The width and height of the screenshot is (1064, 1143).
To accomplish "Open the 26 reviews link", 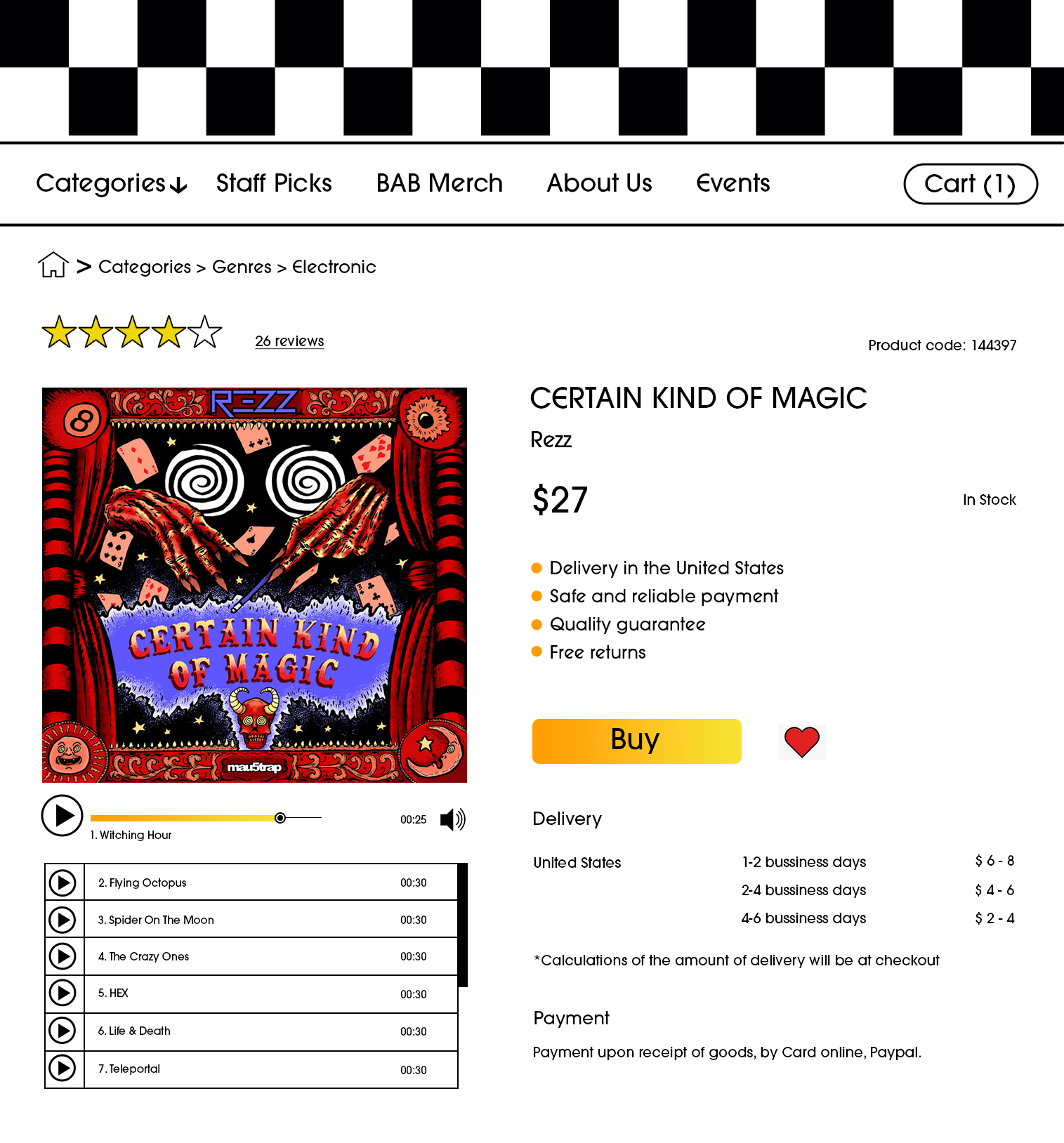I will tap(289, 341).
